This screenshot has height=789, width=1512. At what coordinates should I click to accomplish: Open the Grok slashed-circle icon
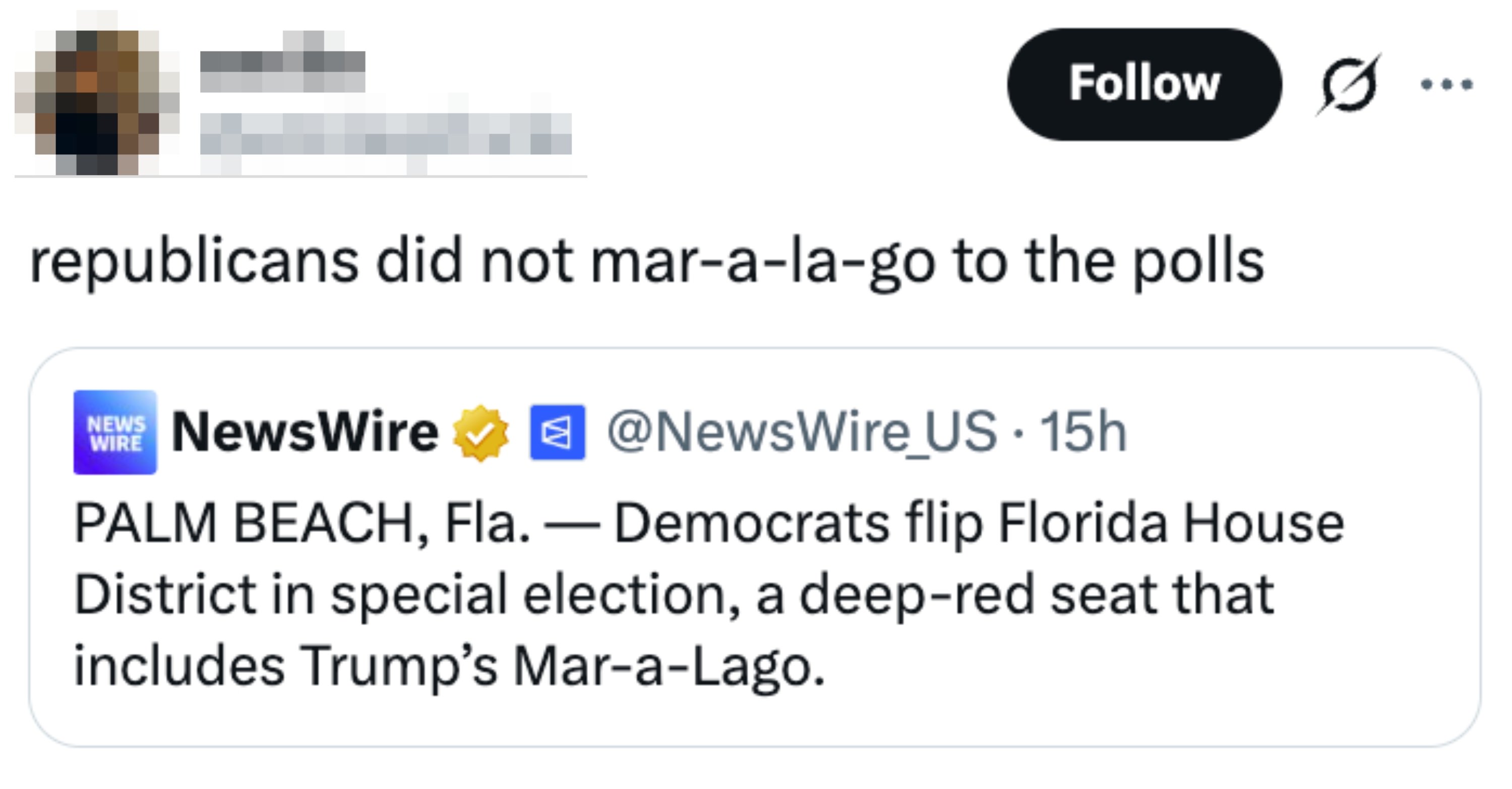pos(1347,85)
